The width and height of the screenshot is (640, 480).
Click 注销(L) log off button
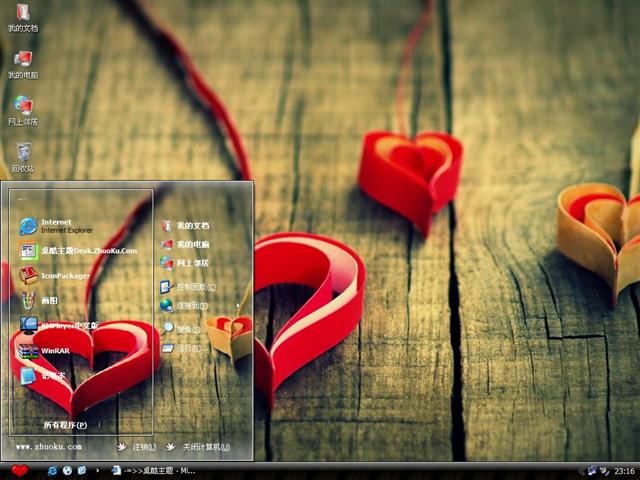tap(137, 447)
